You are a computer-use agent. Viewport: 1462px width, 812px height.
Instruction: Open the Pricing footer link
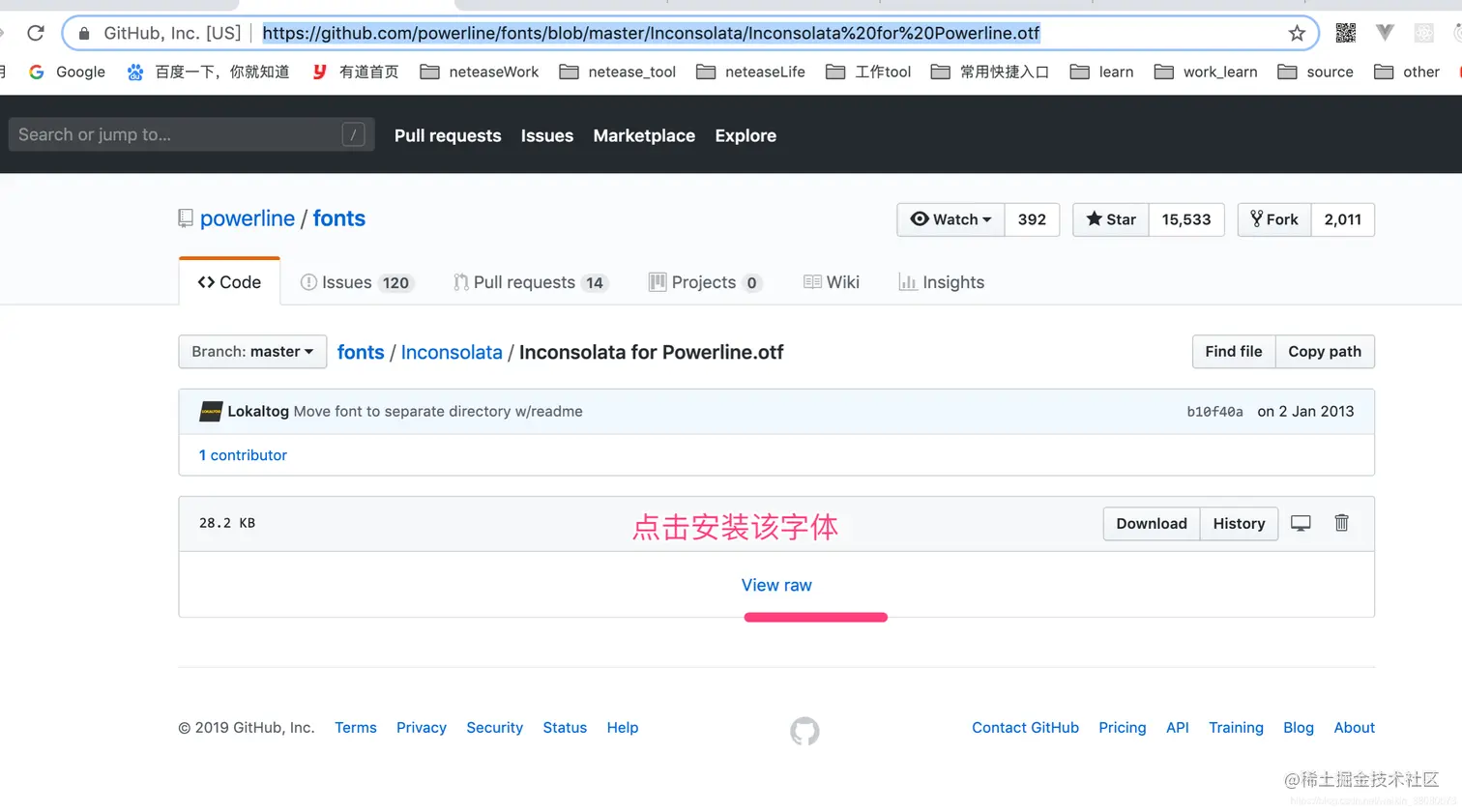pyautogui.click(x=1122, y=728)
